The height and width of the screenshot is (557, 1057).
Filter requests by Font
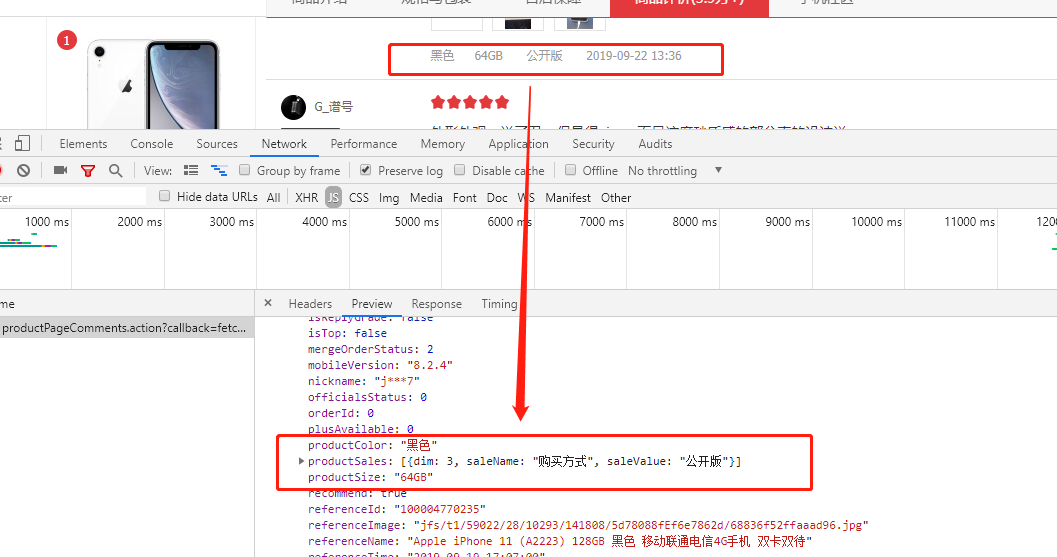click(464, 198)
